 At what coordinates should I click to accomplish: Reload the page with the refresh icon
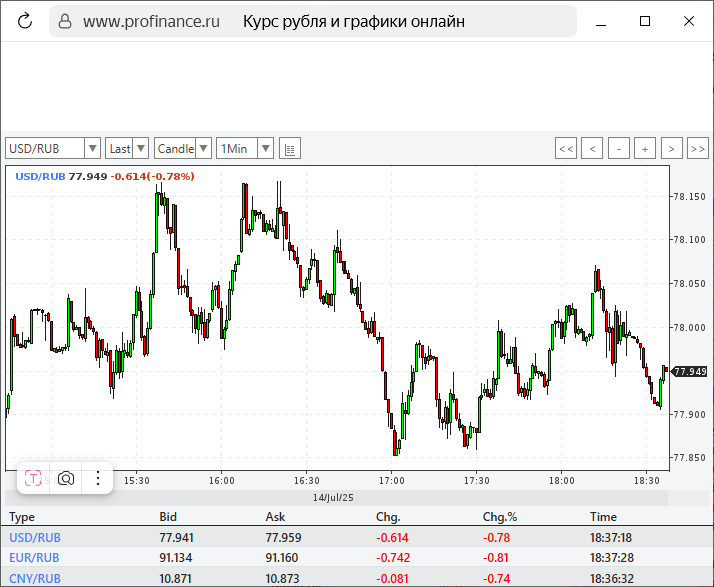[x=25, y=21]
